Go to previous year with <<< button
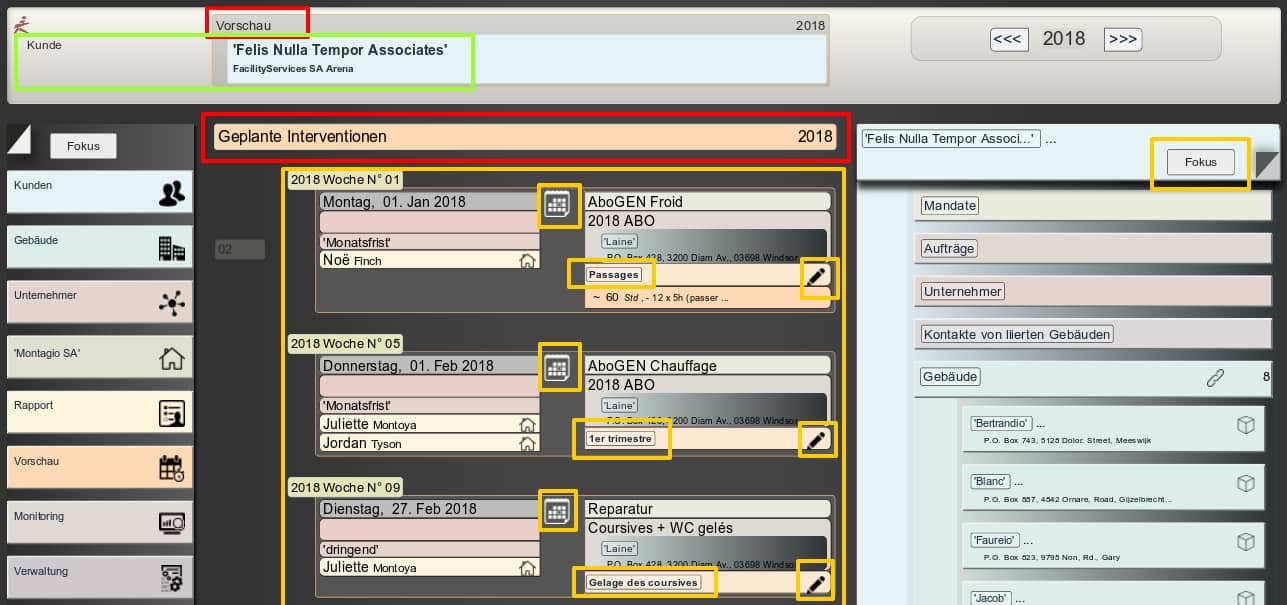The height and width of the screenshot is (605, 1287). pos(1007,39)
